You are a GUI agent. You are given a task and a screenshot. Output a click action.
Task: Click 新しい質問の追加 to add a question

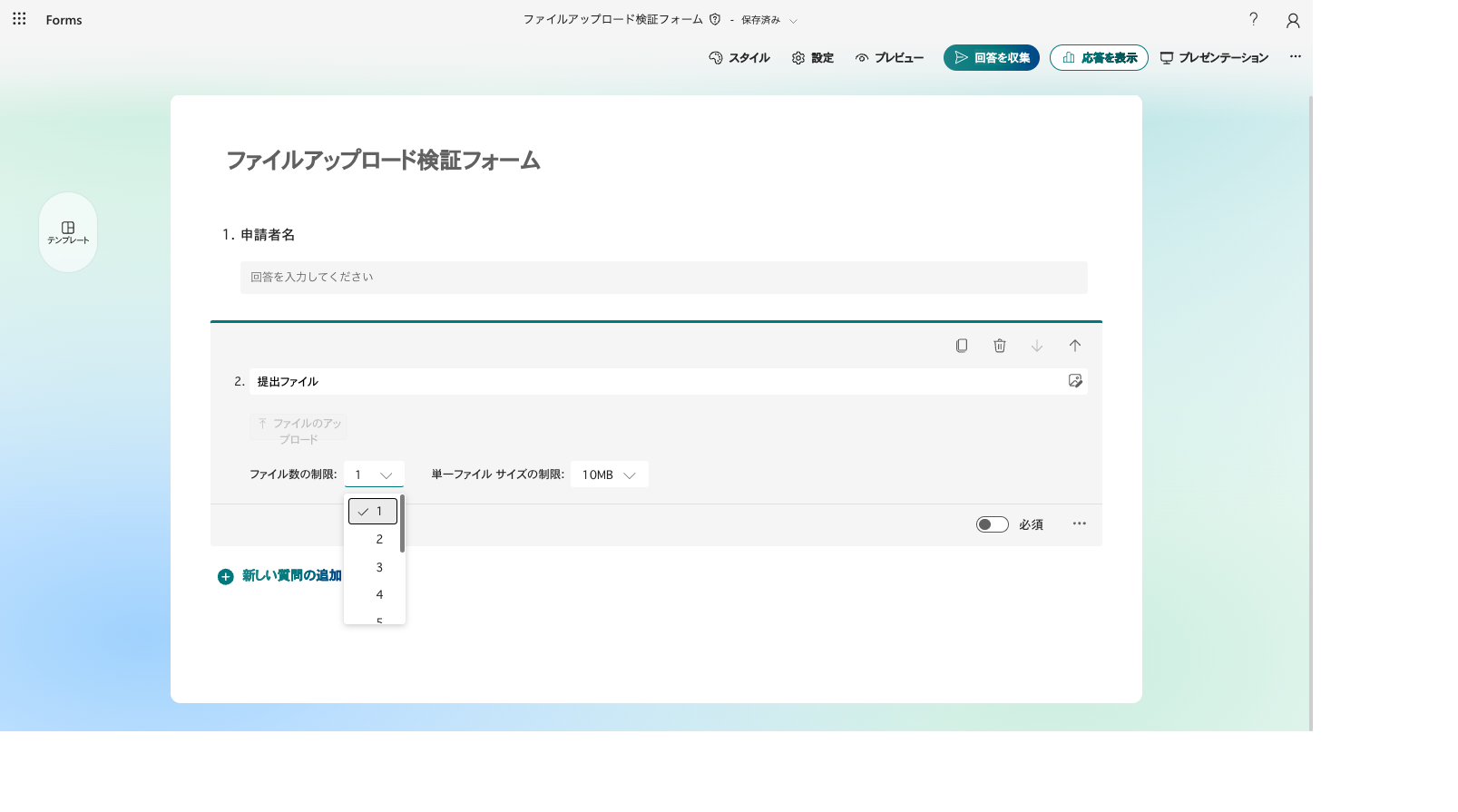(279, 576)
